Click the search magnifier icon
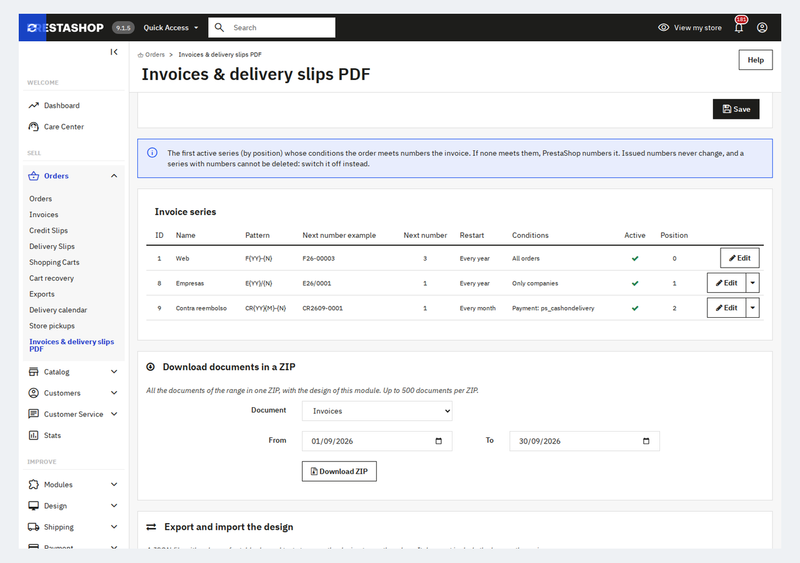The width and height of the screenshot is (800, 563). tap(219, 28)
